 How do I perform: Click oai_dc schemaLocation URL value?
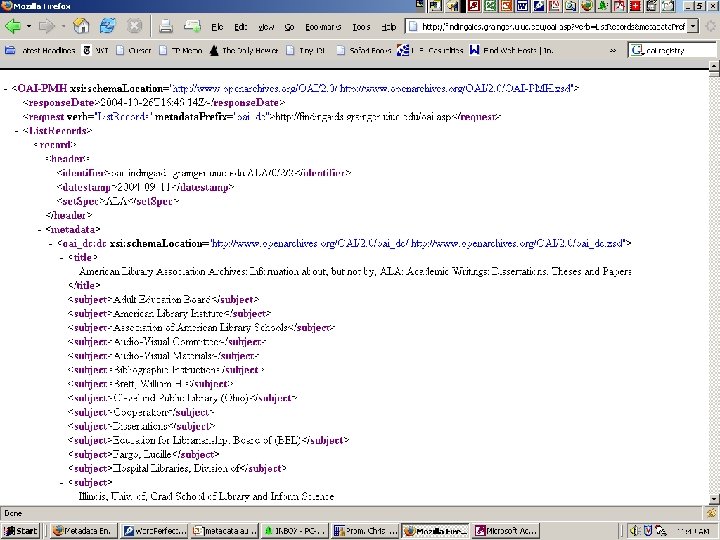[417, 243]
